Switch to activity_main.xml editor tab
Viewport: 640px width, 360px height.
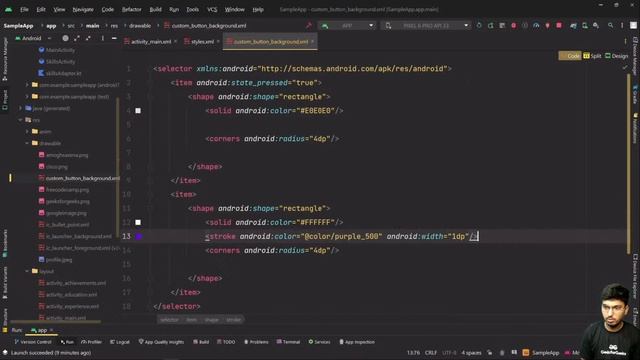151,42
